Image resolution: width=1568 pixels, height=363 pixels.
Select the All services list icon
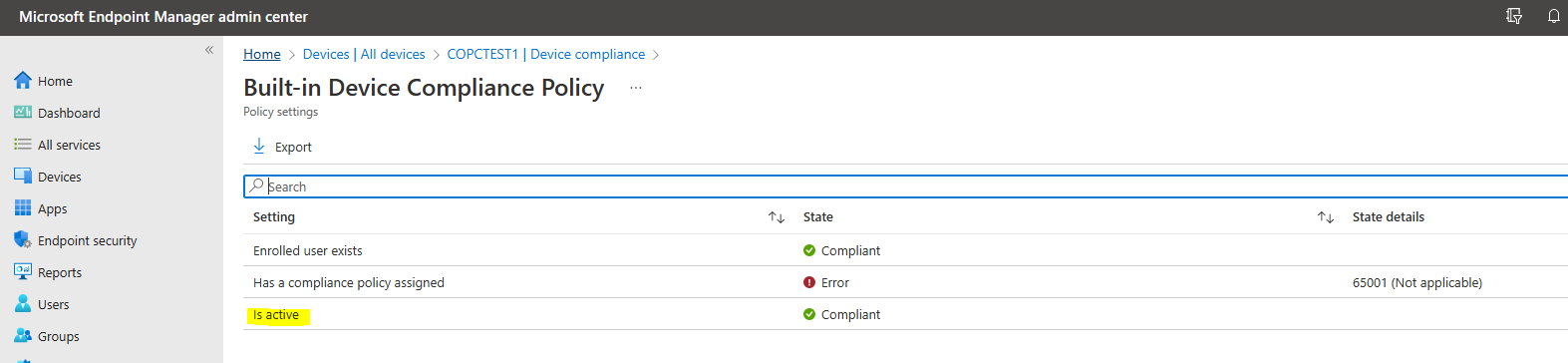click(22, 145)
